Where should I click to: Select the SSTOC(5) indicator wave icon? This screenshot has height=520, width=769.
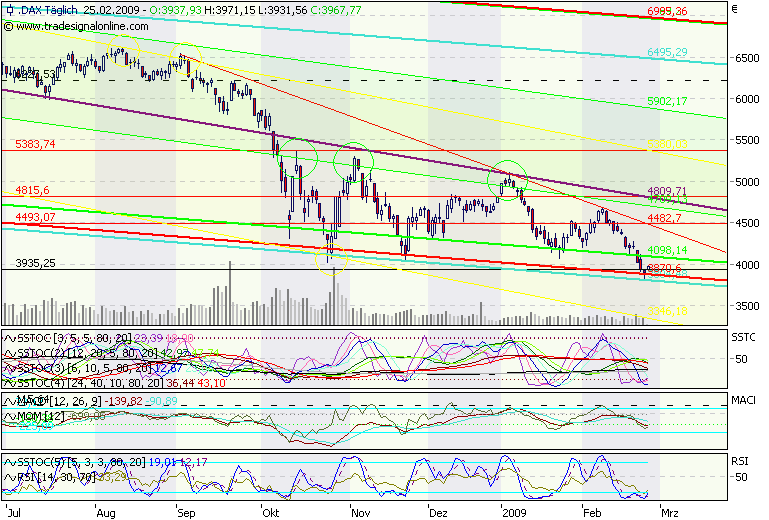[x=9, y=462]
